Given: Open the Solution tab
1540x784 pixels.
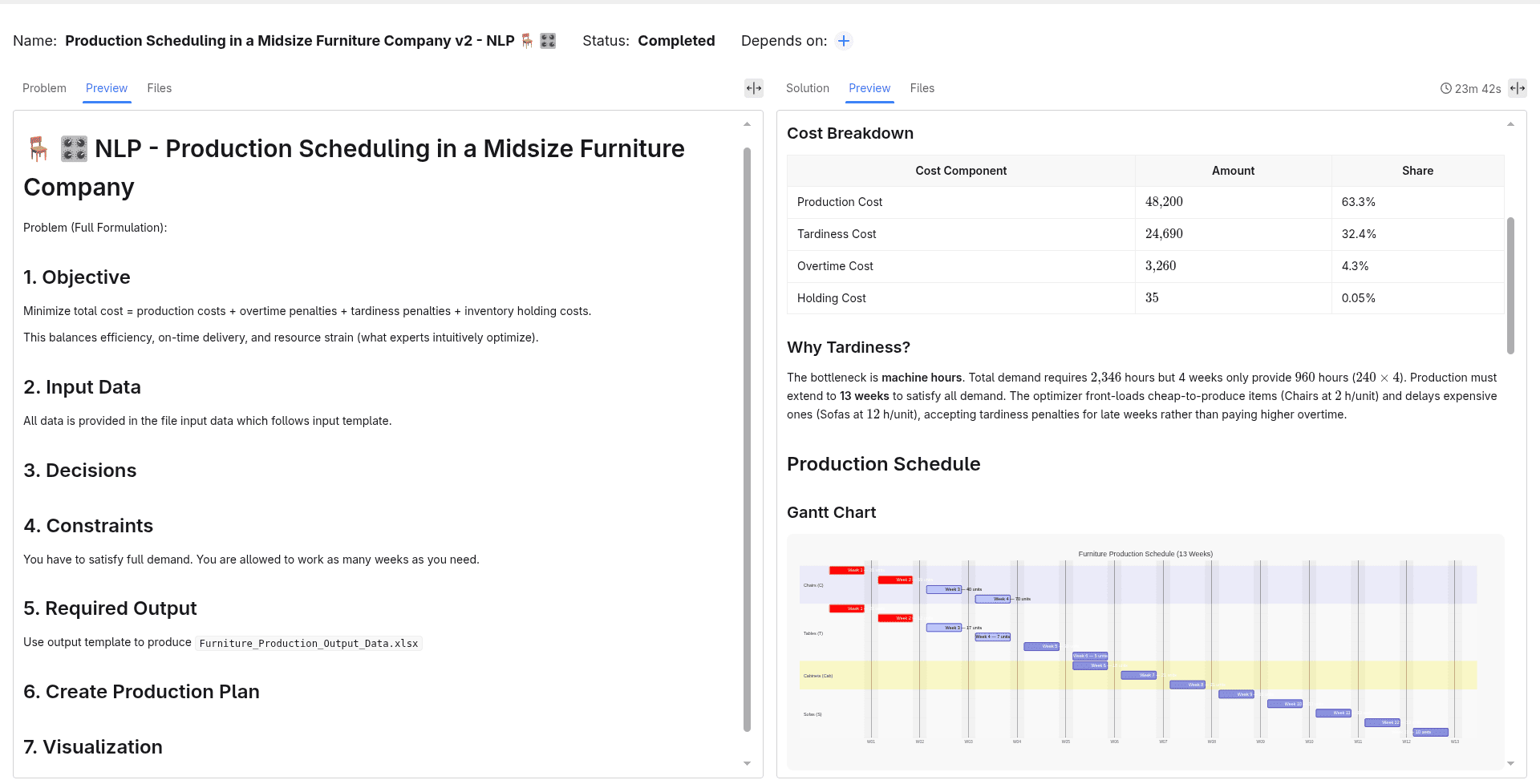Looking at the screenshot, I should [x=808, y=88].
